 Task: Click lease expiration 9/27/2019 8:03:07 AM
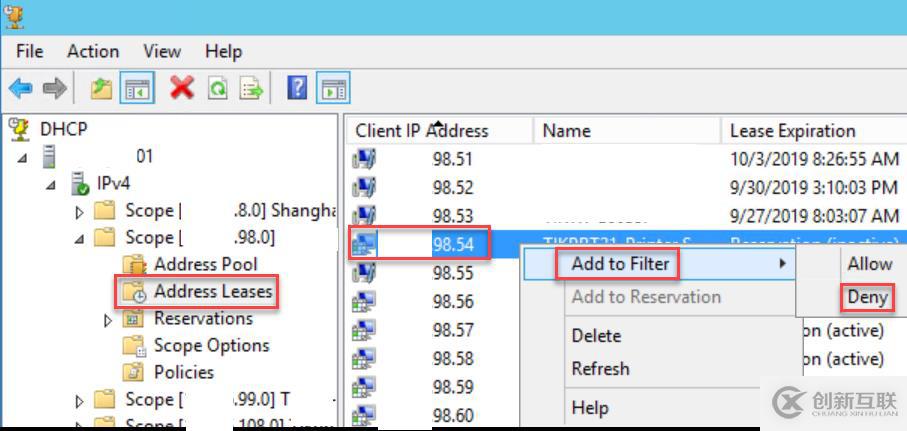[x=814, y=216]
